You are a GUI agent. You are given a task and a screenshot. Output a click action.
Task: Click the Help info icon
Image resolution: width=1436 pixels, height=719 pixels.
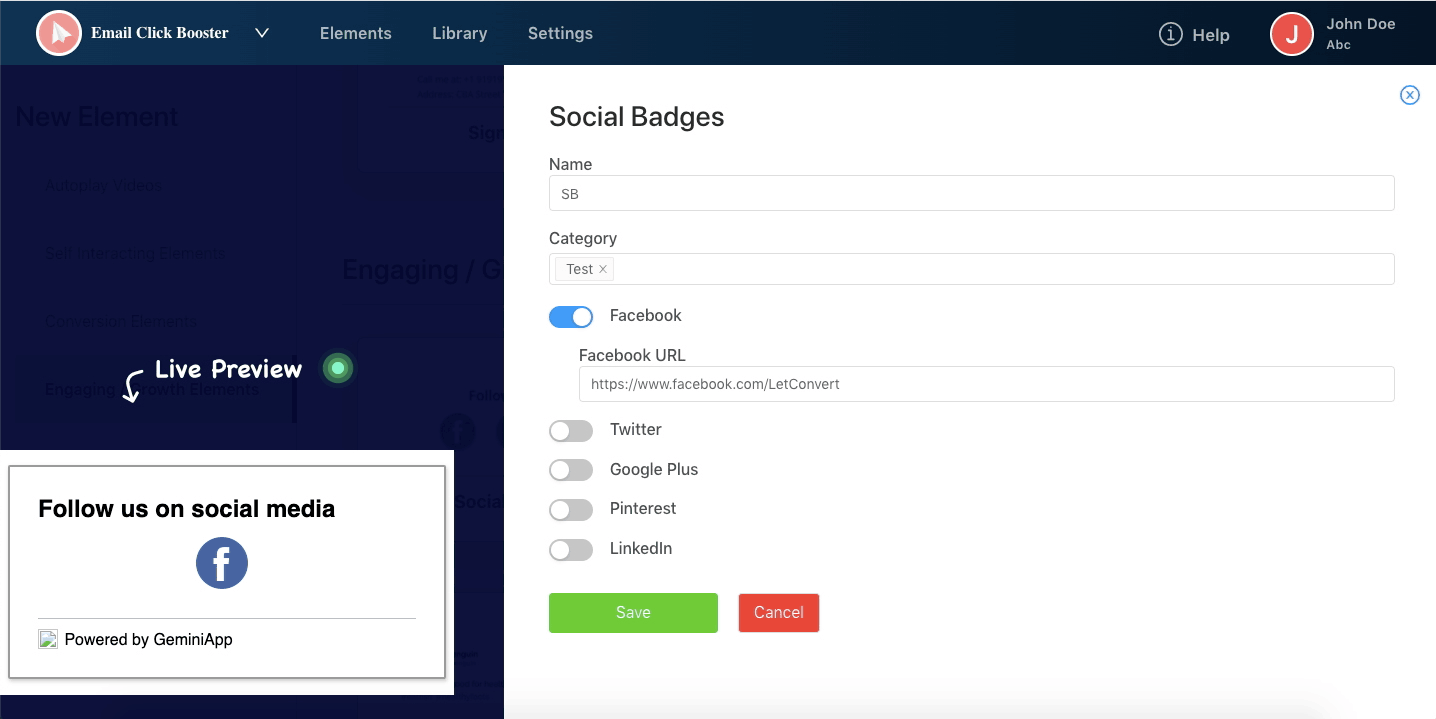(1170, 34)
